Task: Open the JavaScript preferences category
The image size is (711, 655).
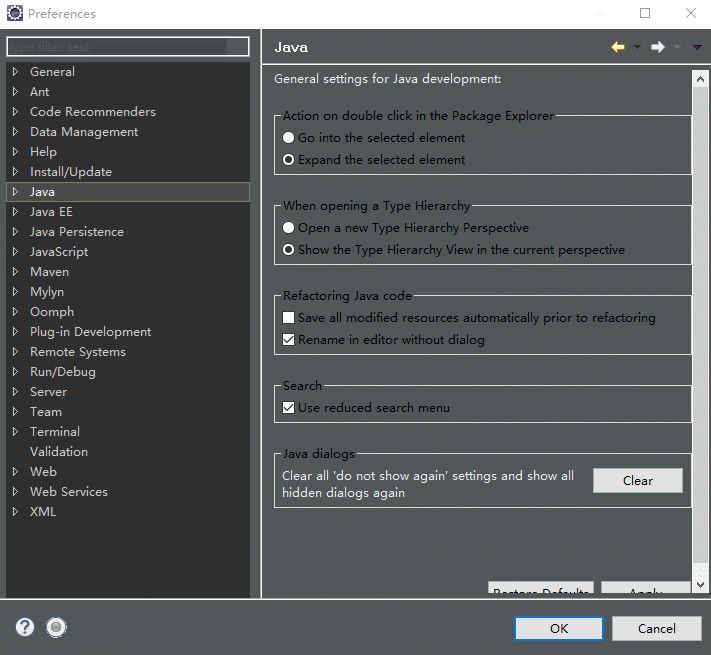Action: (x=59, y=252)
